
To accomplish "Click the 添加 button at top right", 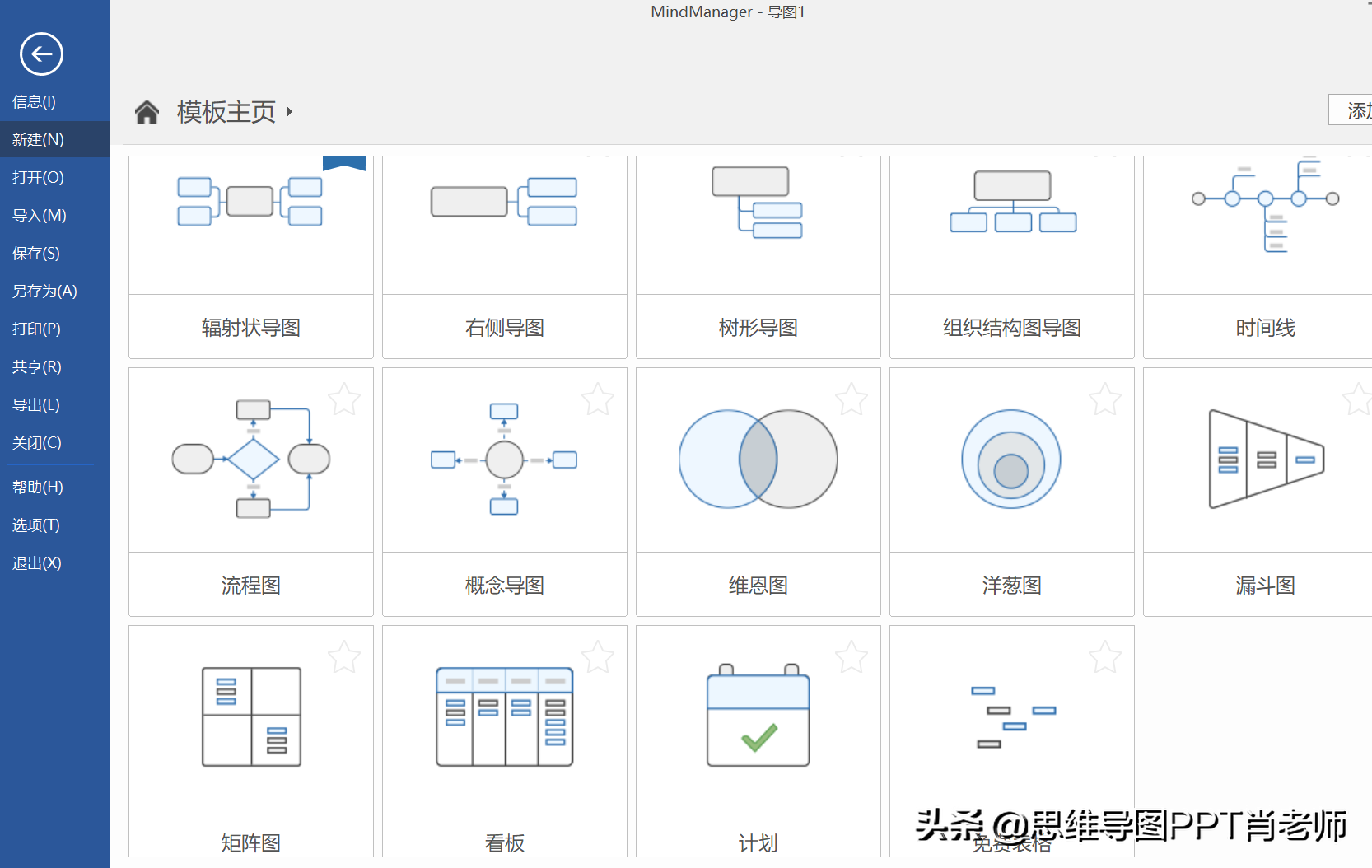I will pos(1351,110).
